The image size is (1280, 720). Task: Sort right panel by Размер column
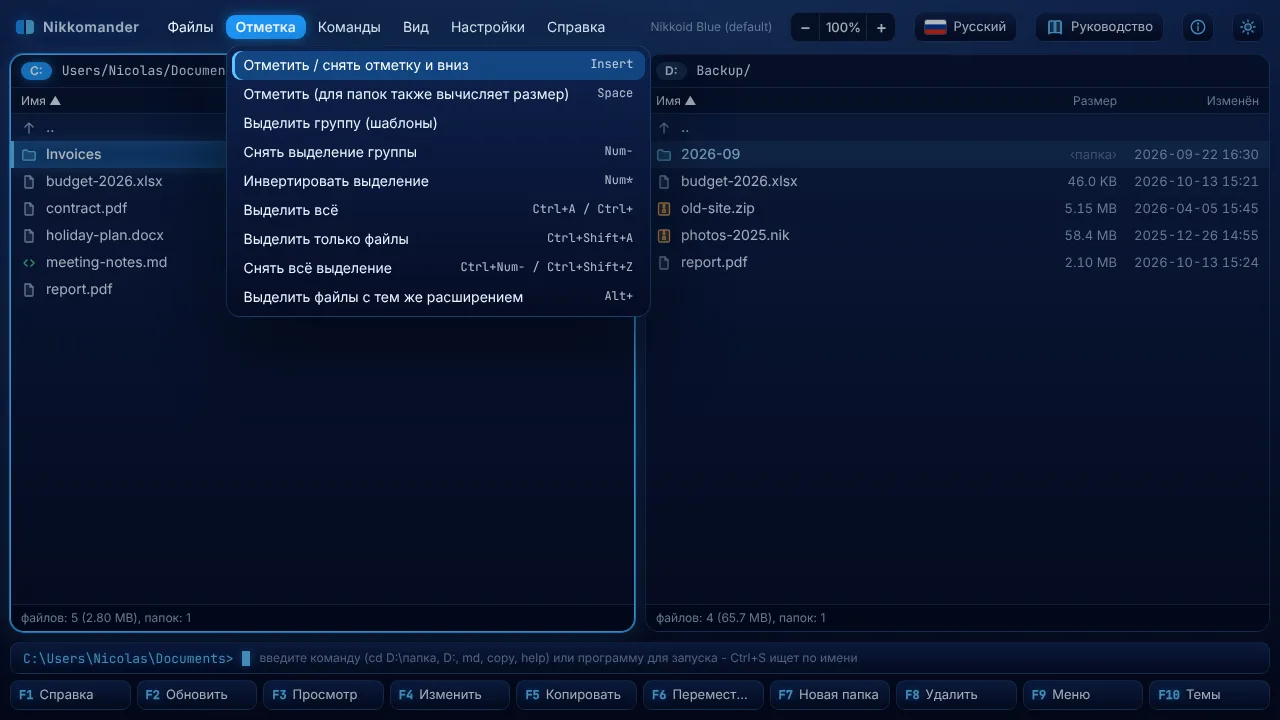click(x=1095, y=100)
